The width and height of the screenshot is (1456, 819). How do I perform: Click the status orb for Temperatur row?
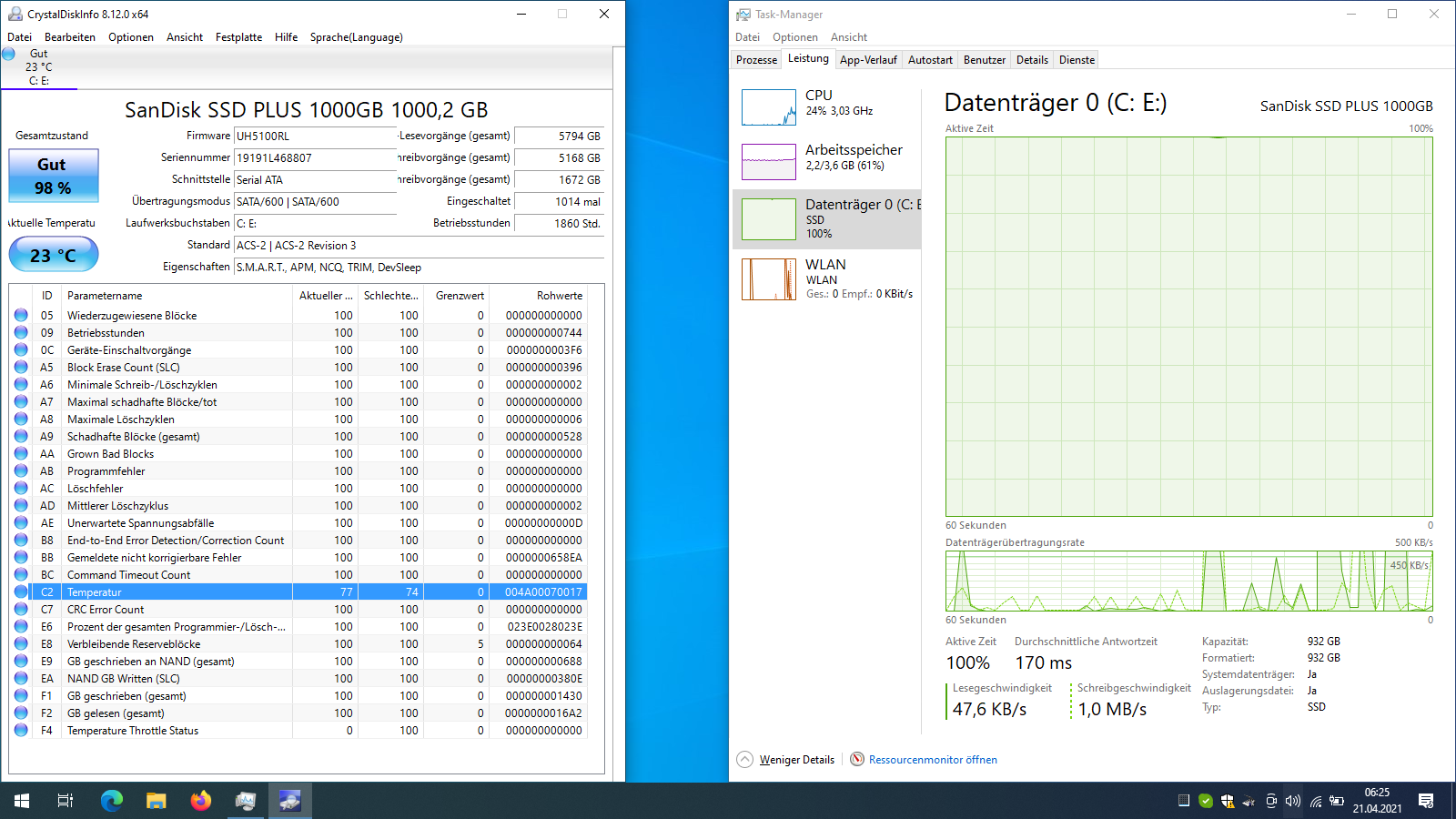(21, 591)
